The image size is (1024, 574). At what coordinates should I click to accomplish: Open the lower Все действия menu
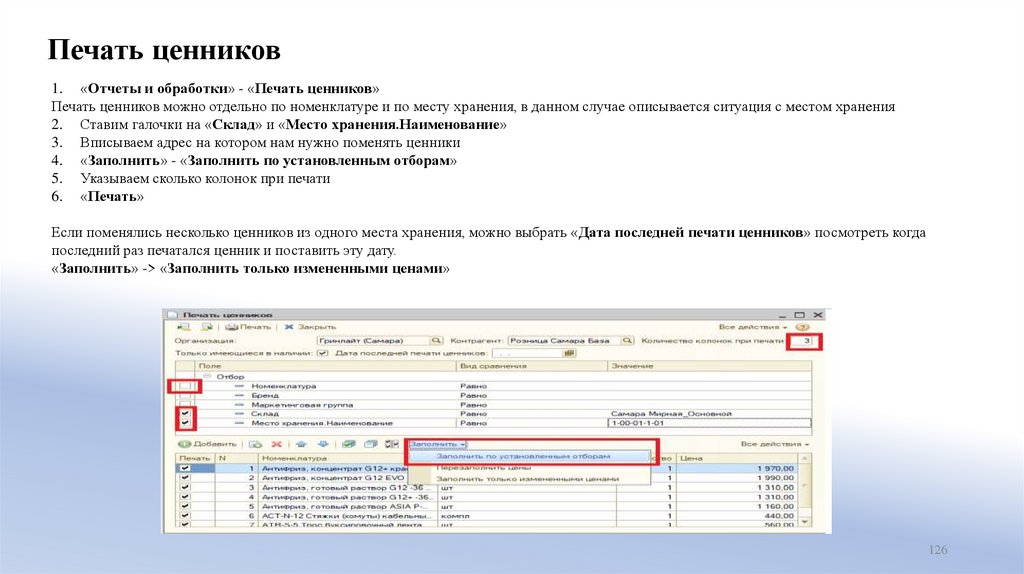coord(775,444)
